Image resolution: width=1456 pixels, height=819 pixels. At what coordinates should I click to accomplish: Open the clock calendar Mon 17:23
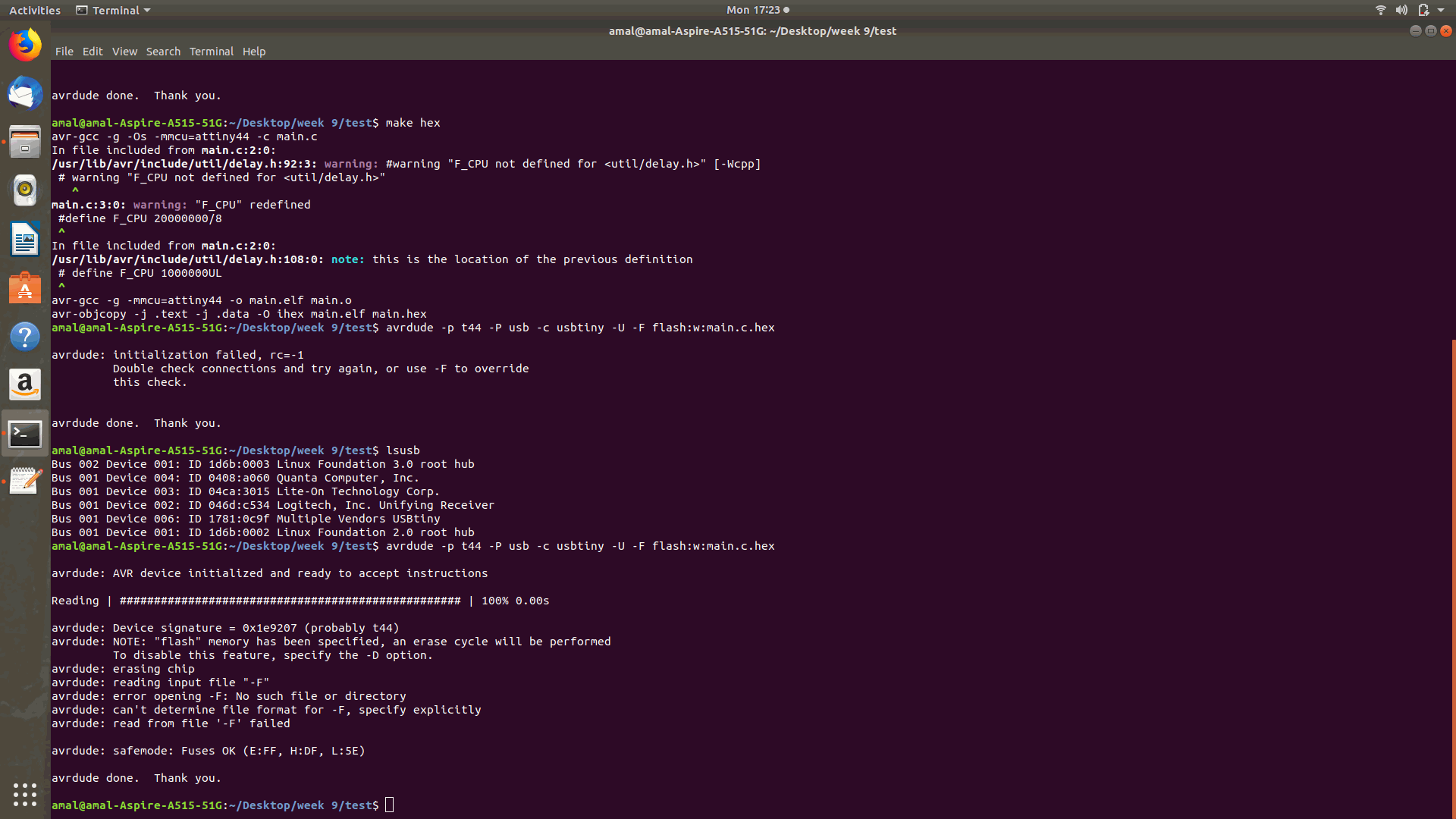coord(757,10)
